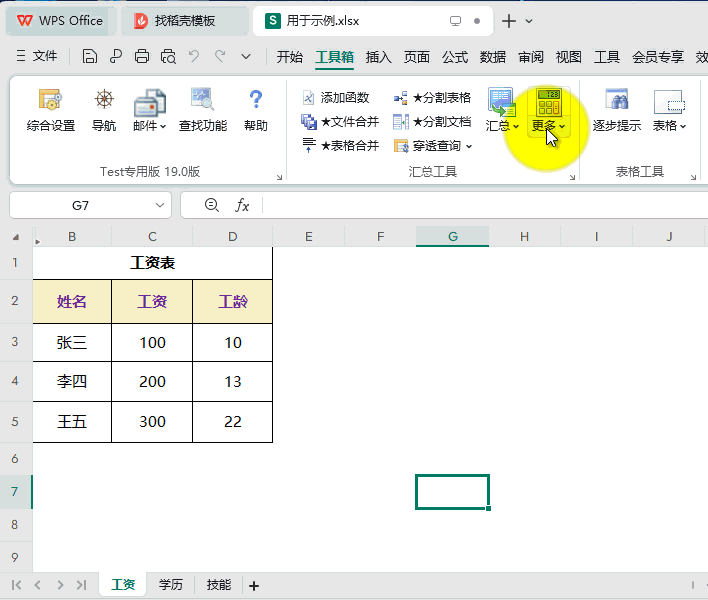The width and height of the screenshot is (708, 600).
Task: Open 帮助 help question mark icon
Action: 256,110
